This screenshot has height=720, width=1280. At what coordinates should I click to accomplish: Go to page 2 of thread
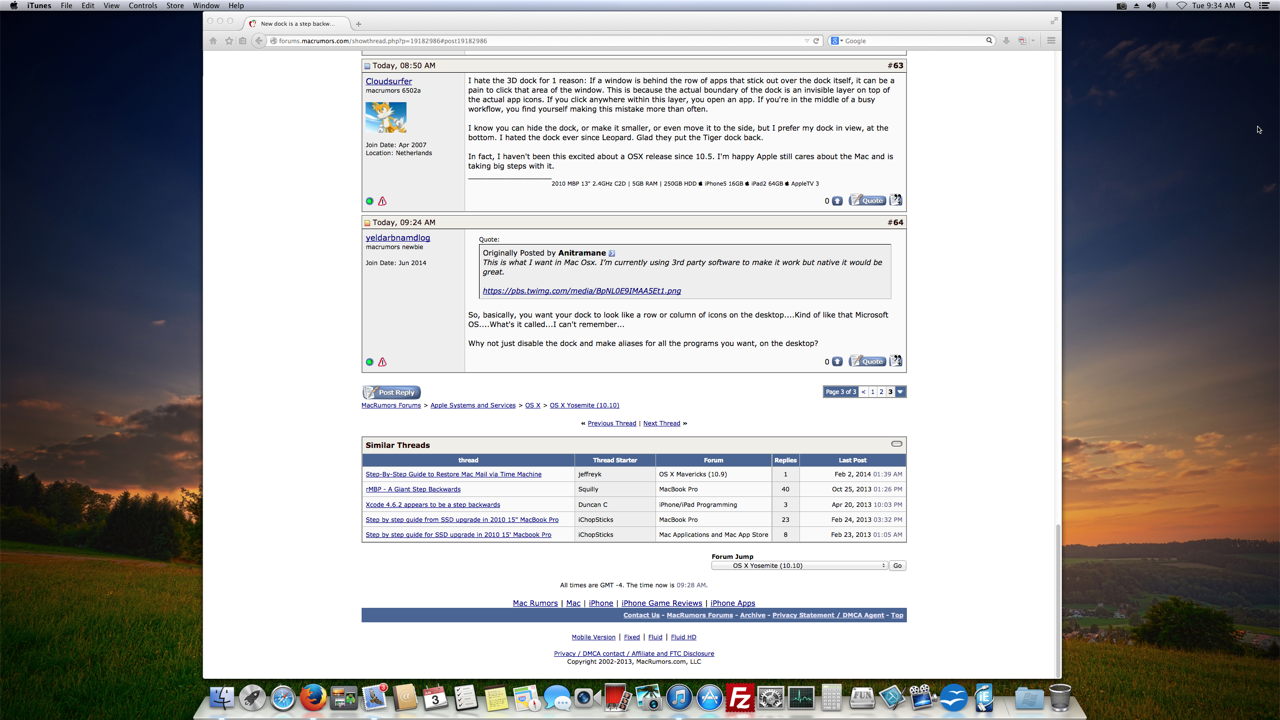[881, 392]
